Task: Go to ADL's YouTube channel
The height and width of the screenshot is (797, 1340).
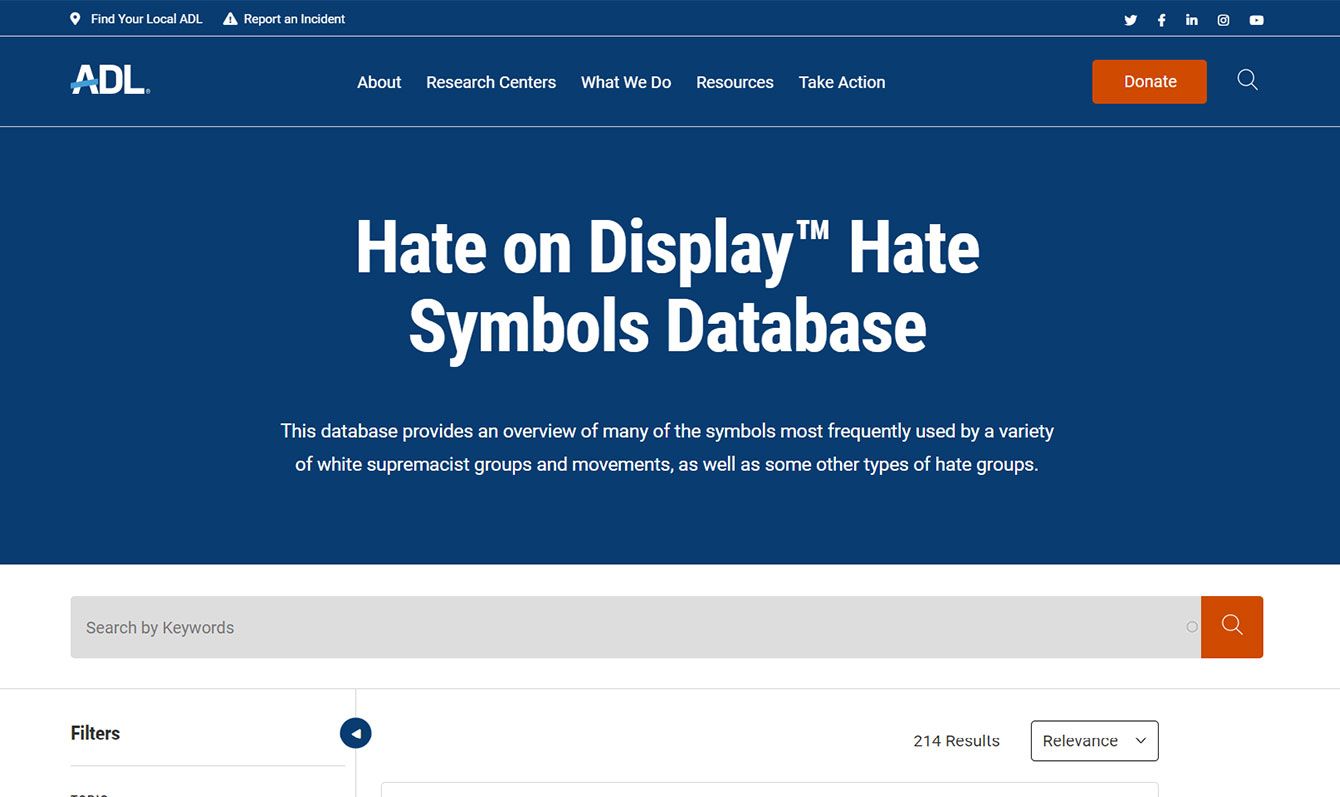Action: tap(1256, 20)
